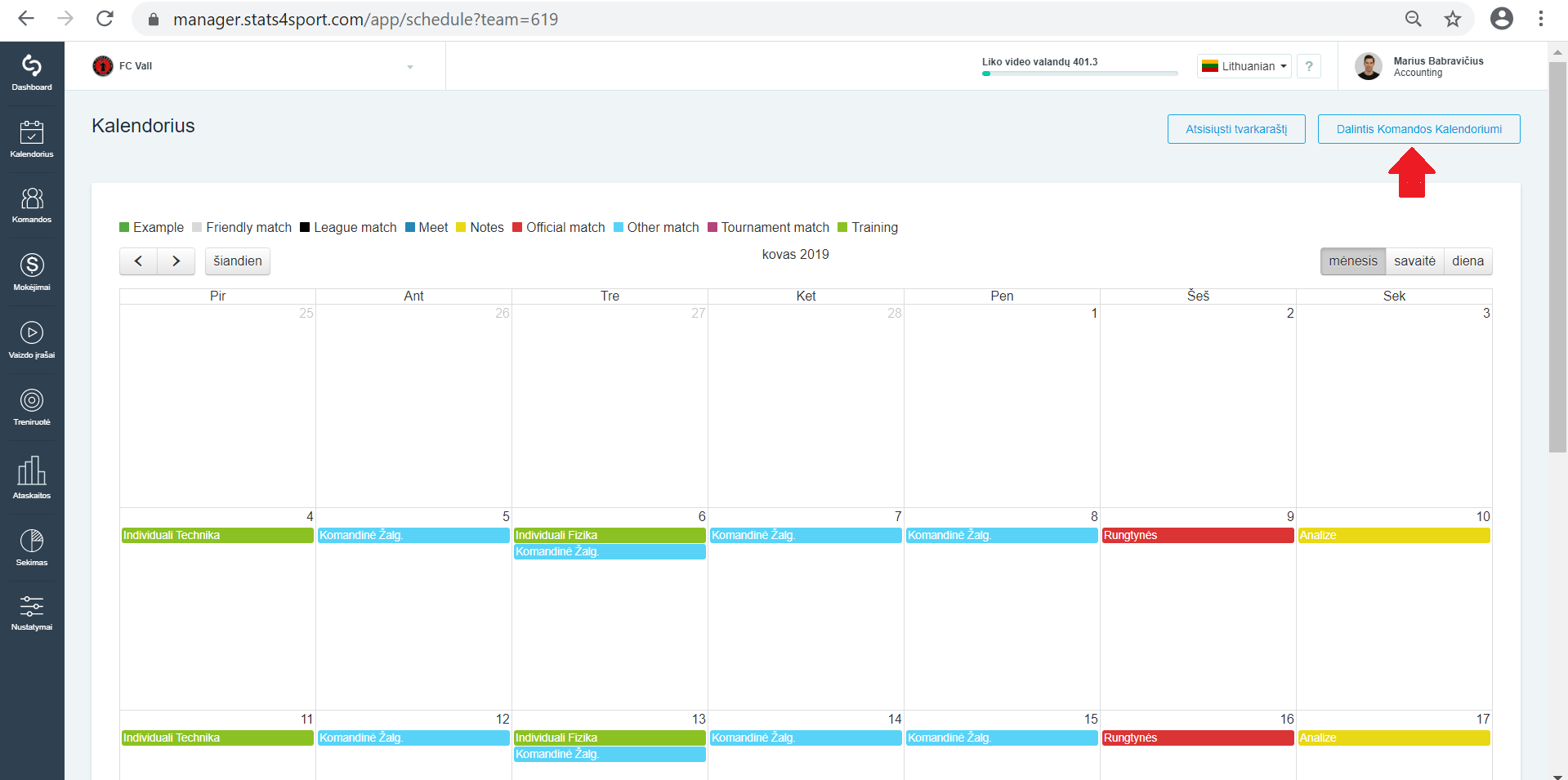Click the Training legend color swatch
The width and height of the screenshot is (1568, 780).
[x=842, y=227]
